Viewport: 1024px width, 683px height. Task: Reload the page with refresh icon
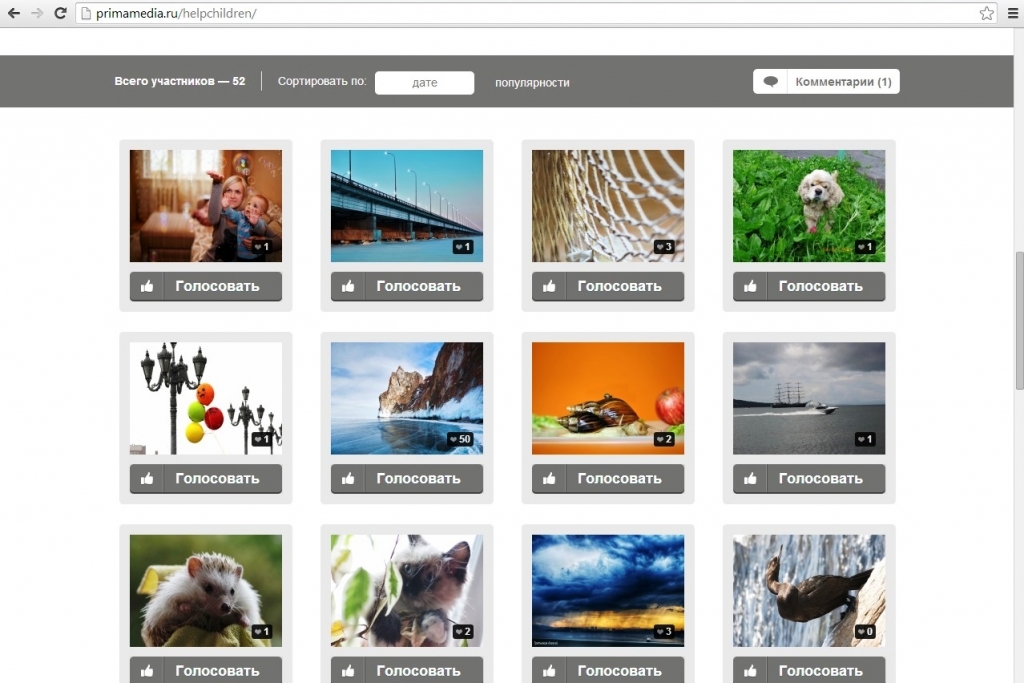(60, 13)
